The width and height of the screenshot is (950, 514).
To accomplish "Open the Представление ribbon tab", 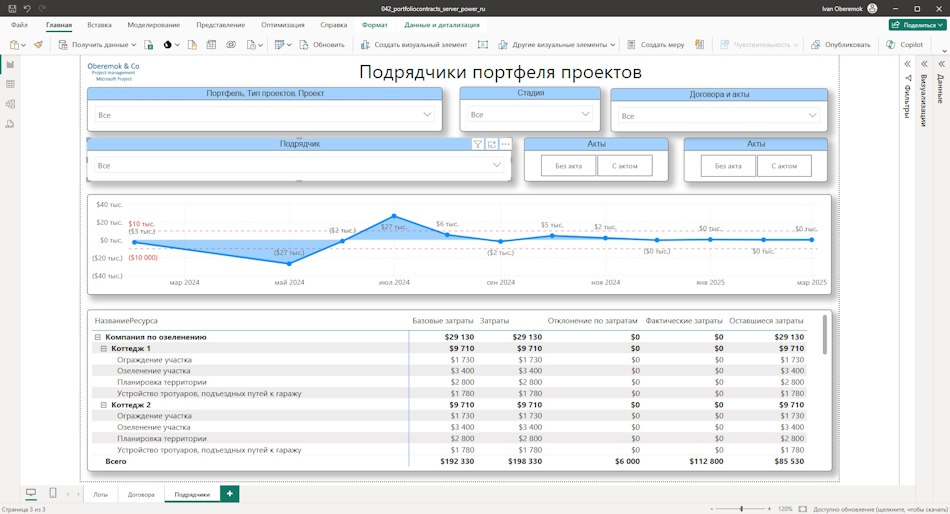I will click(221, 25).
